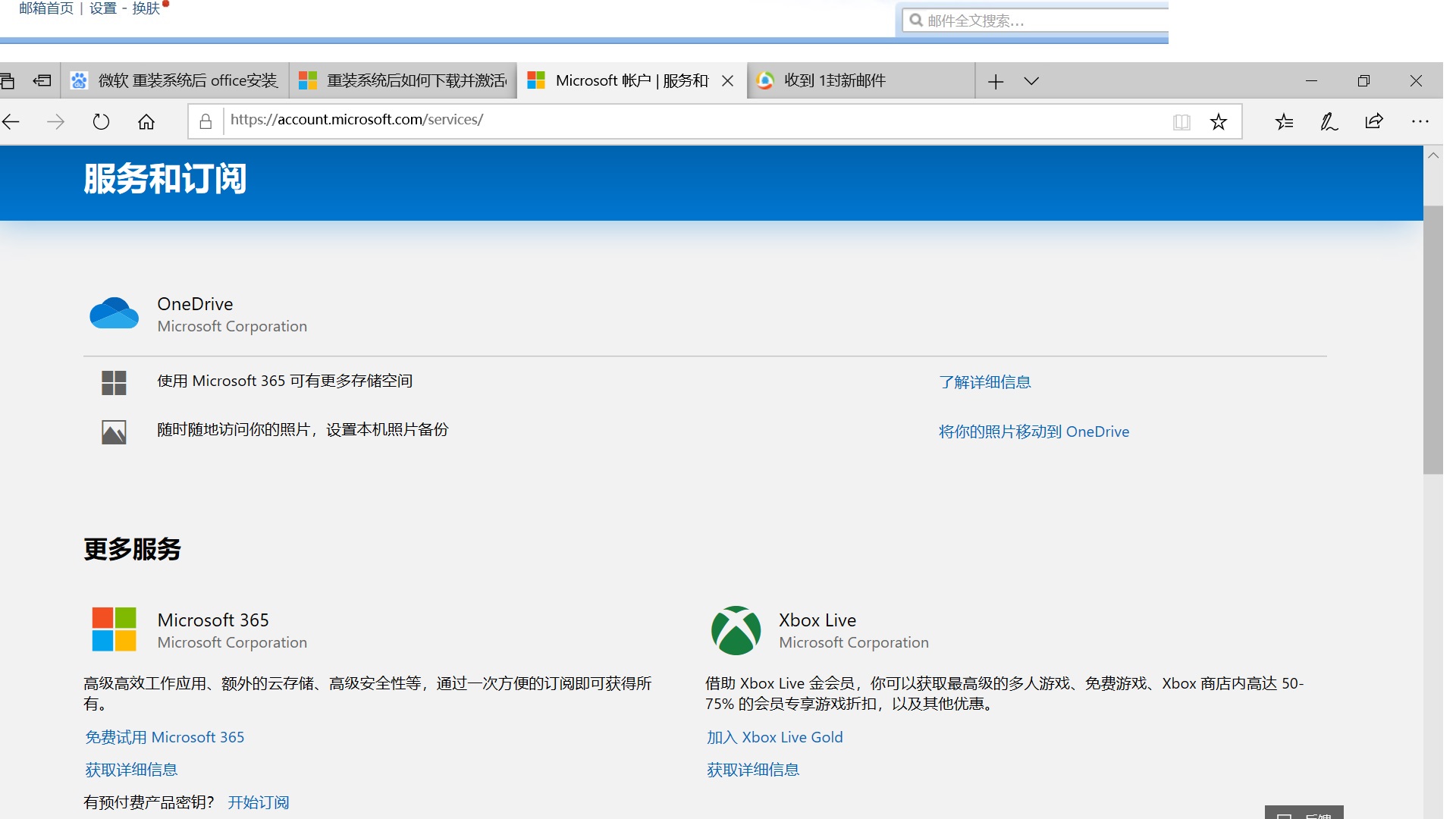
Task: Click the browser forward arrow
Action: [x=55, y=121]
